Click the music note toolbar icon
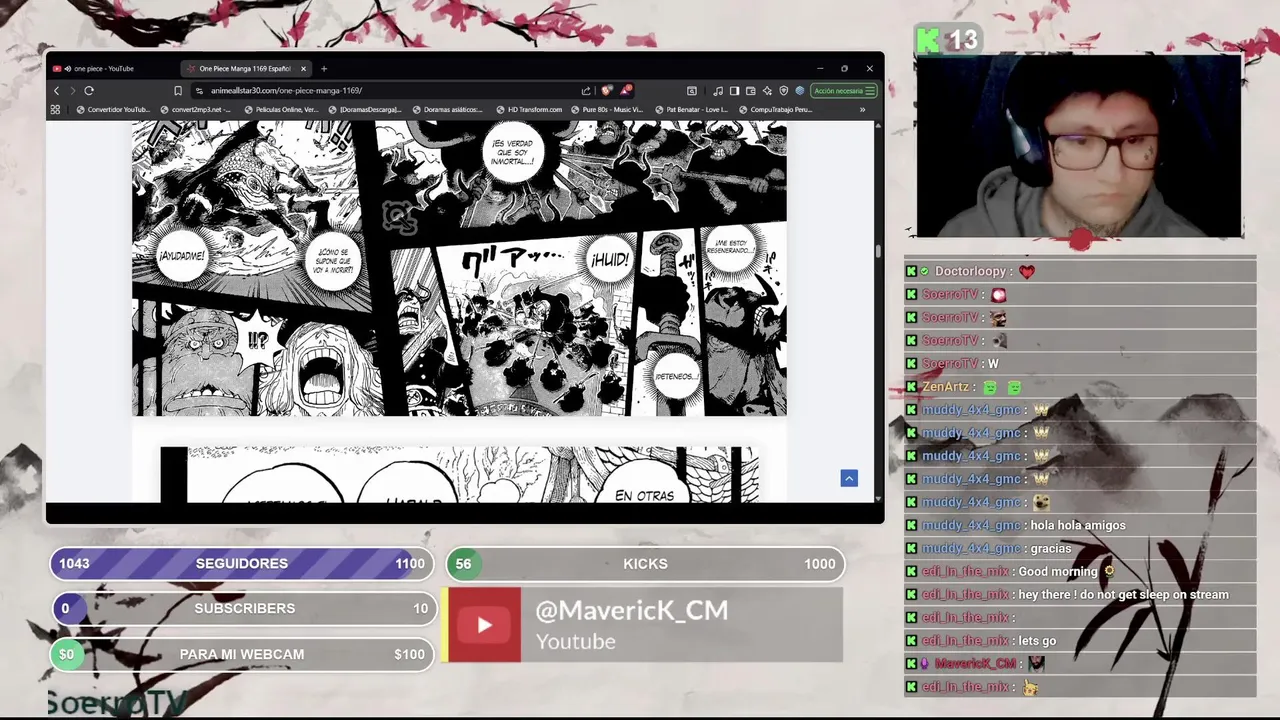This screenshot has width=1280, height=720. pos(718,91)
